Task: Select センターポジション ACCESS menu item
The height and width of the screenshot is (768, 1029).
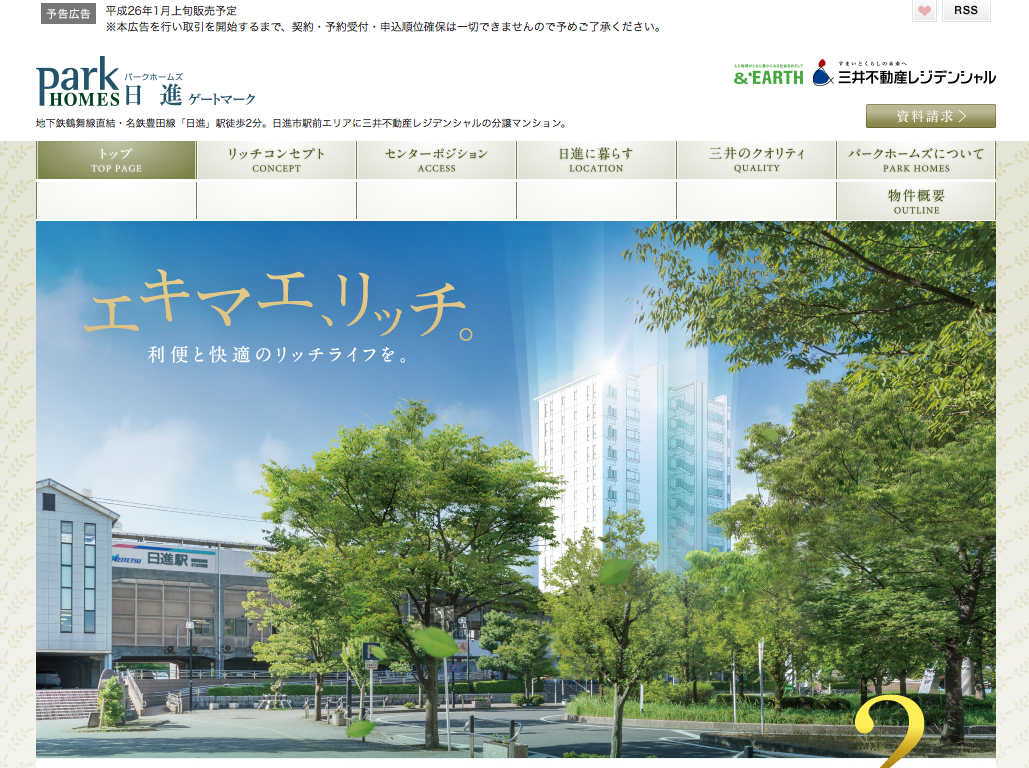Action: pyautogui.click(x=436, y=160)
